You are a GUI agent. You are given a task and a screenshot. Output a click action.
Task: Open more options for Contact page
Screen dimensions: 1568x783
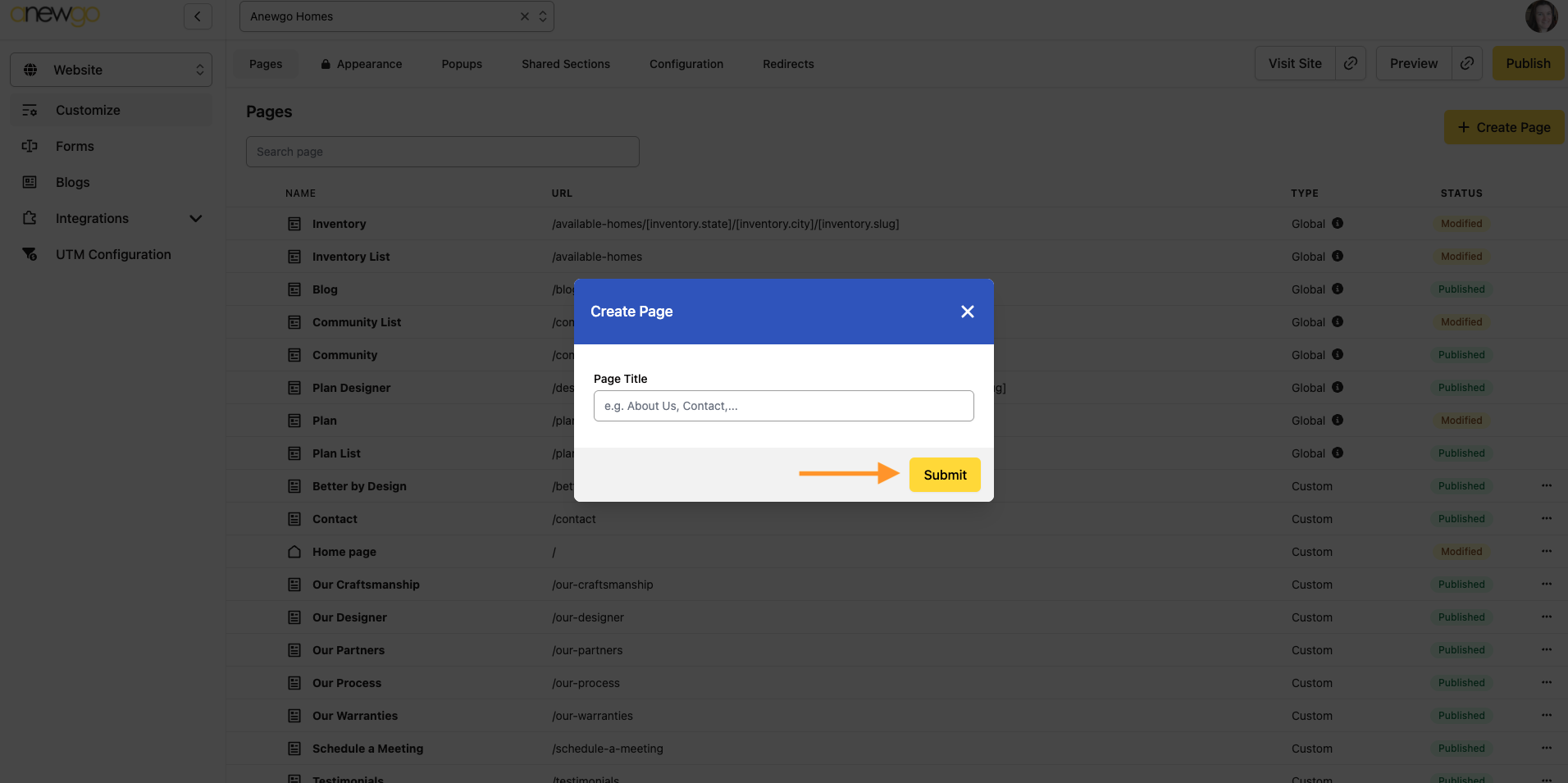(x=1547, y=518)
